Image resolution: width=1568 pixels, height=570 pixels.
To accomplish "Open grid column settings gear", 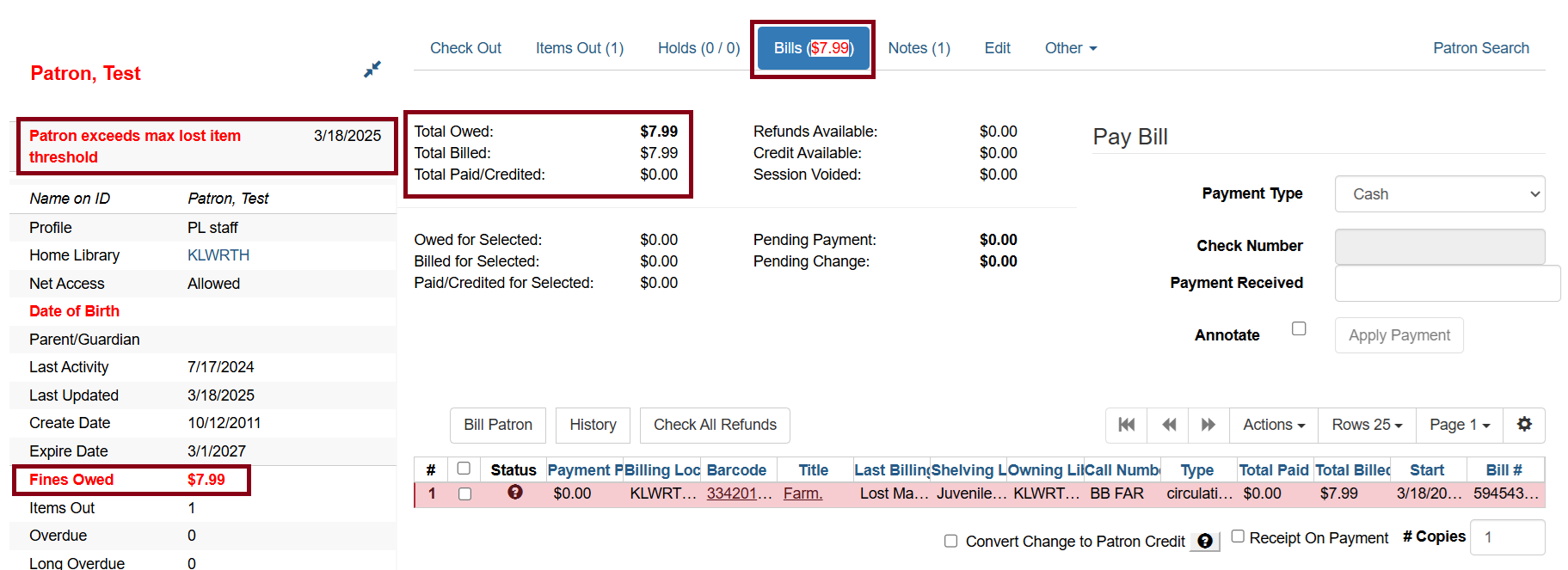I will coord(1524,425).
